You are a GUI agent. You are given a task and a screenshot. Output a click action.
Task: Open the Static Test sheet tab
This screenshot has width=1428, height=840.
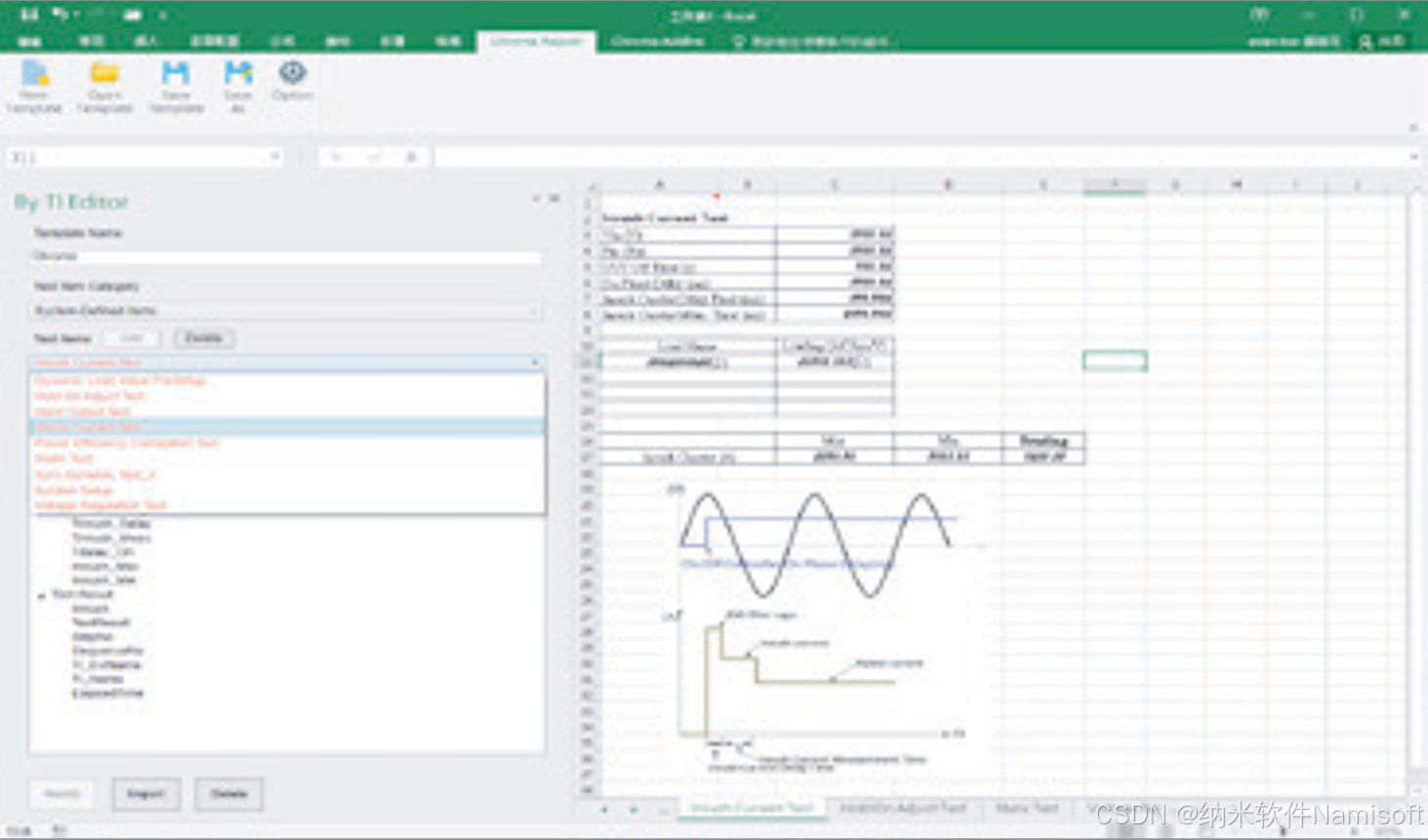pyautogui.click(x=1027, y=808)
